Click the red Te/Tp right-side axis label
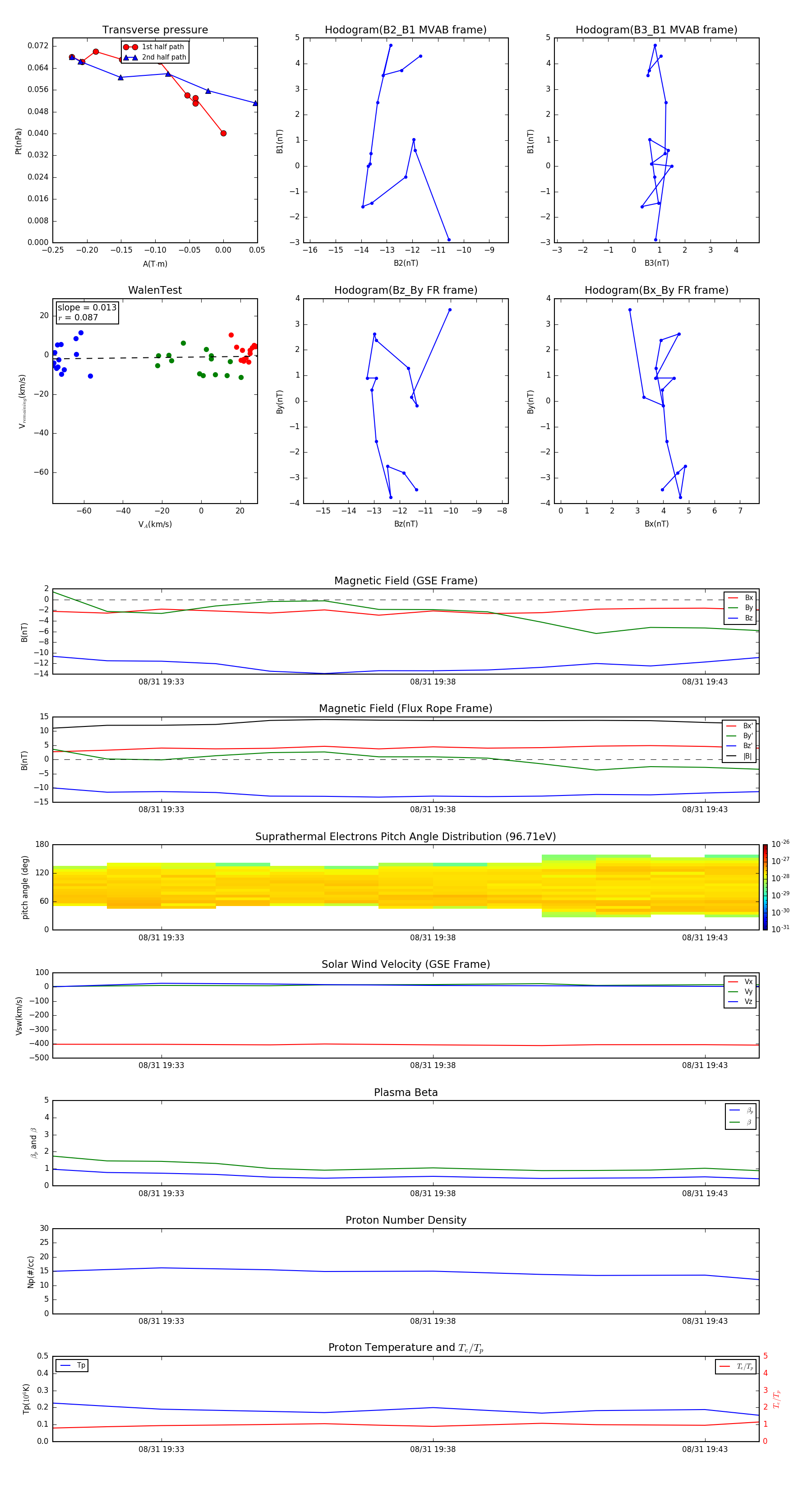Image resolution: width=812 pixels, height=1489 pixels. click(777, 1399)
